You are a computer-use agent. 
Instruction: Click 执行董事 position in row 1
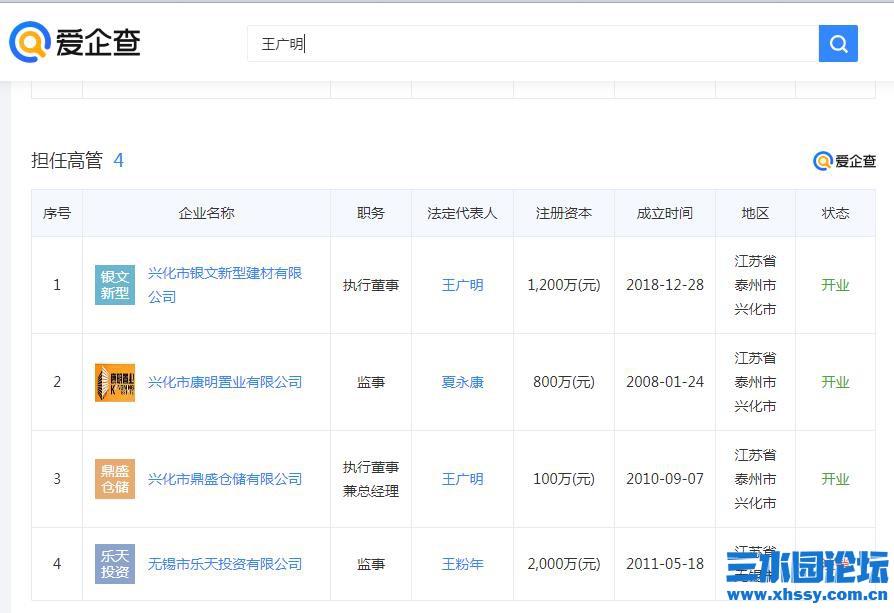tap(371, 285)
